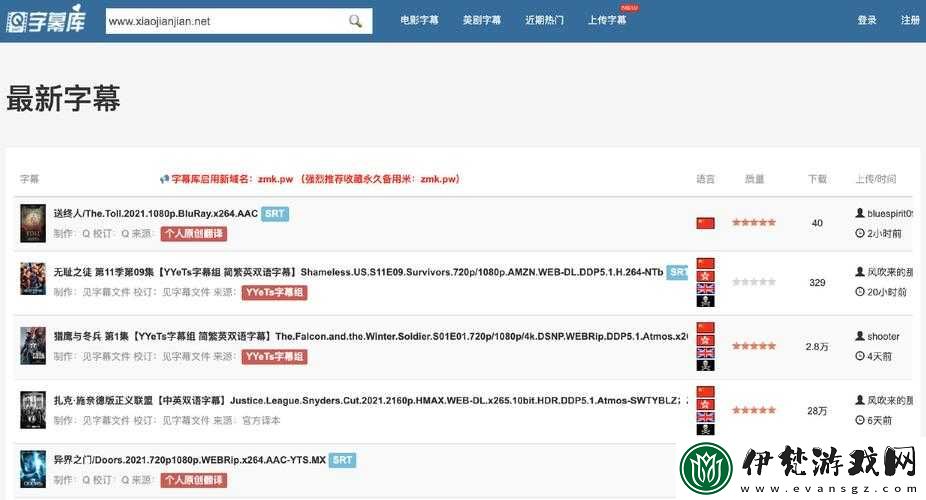
Task: Click Hong Kong flag in Shameless row
Action: pyautogui.click(x=705, y=276)
